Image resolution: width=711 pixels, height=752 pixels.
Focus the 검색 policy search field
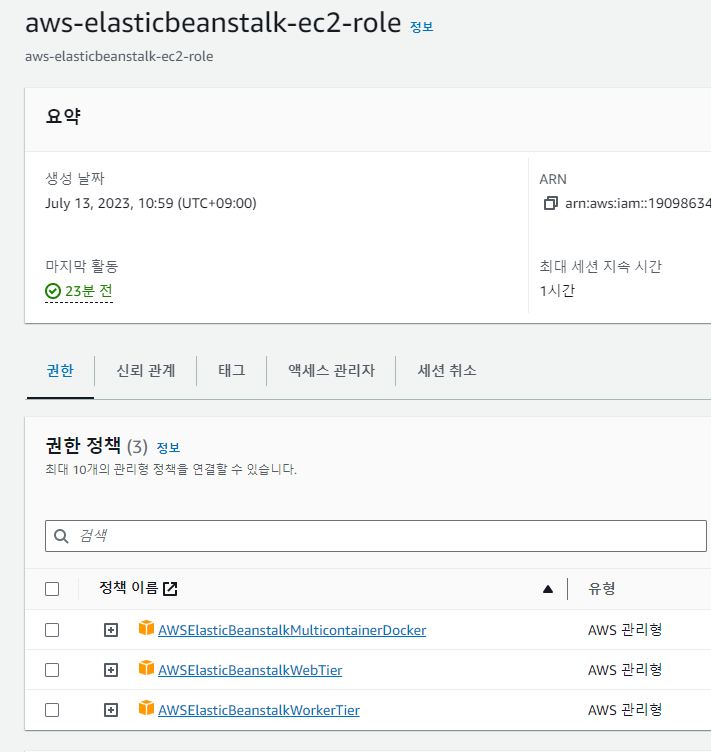click(x=376, y=536)
